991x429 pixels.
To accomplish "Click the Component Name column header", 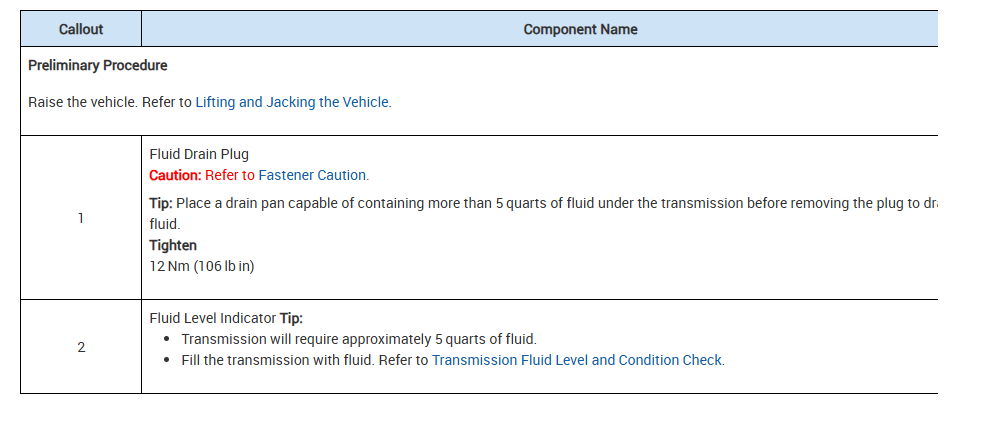I will click(580, 29).
